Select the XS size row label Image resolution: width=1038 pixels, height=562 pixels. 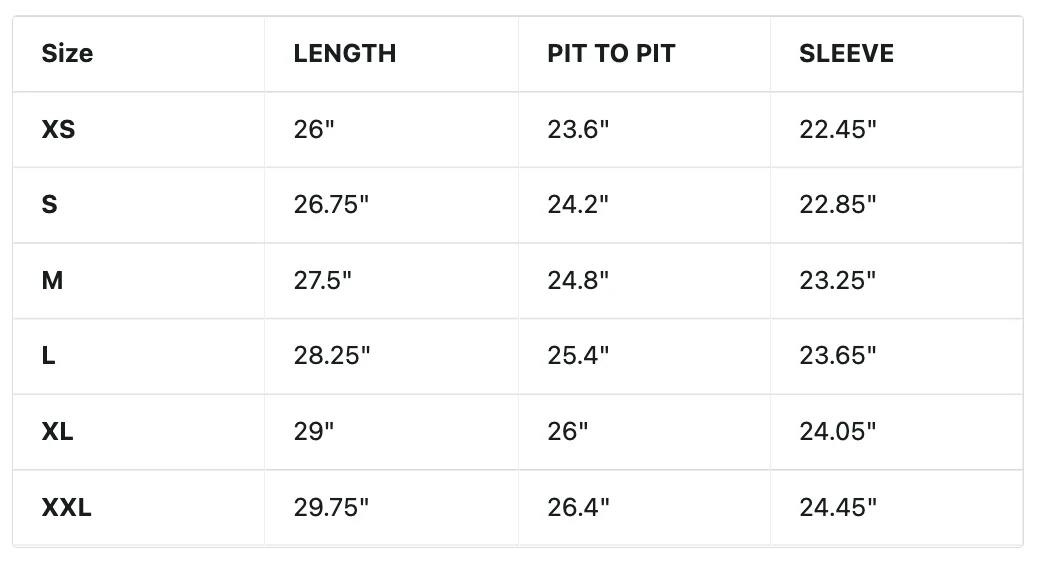58,129
